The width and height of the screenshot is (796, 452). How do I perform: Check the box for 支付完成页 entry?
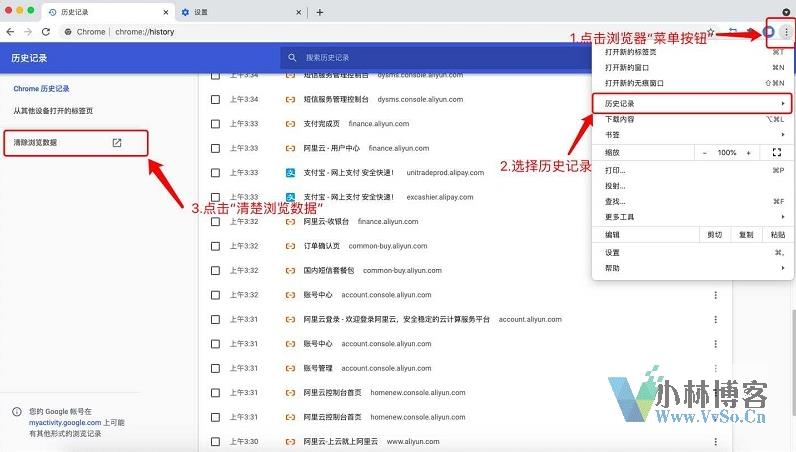(x=215, y=124)
